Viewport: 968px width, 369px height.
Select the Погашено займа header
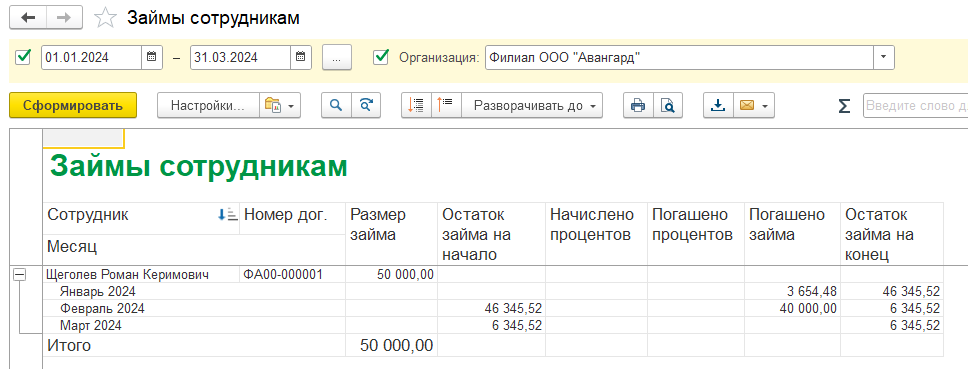pos(793,234)
